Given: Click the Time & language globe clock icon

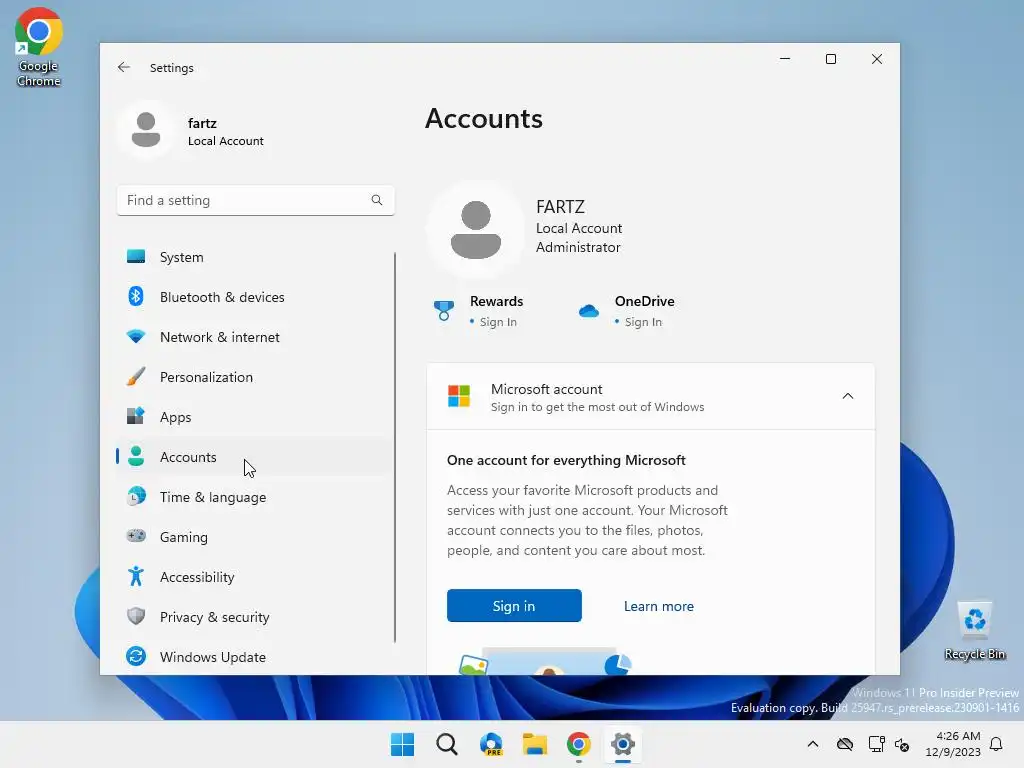Looking at the screenshot, I should [x=136, y=496].
